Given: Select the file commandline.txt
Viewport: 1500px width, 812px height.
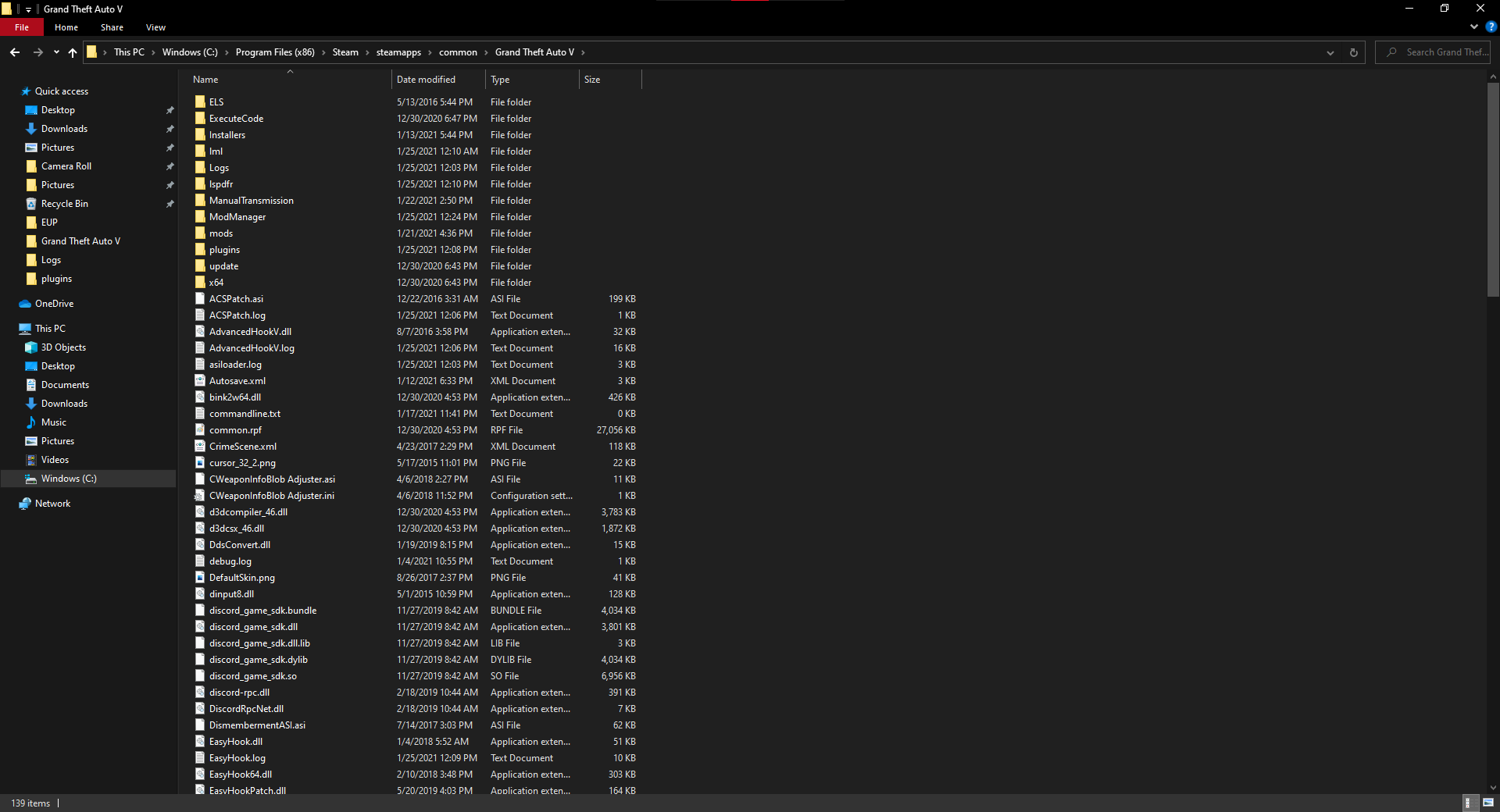Looking at the screenshot, I should tap(245, 414).
